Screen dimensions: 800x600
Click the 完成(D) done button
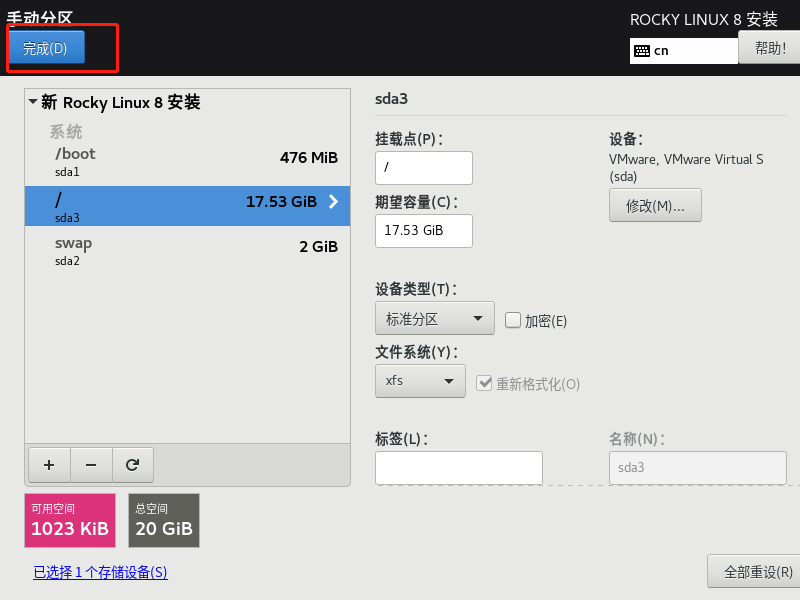[46, 47]
